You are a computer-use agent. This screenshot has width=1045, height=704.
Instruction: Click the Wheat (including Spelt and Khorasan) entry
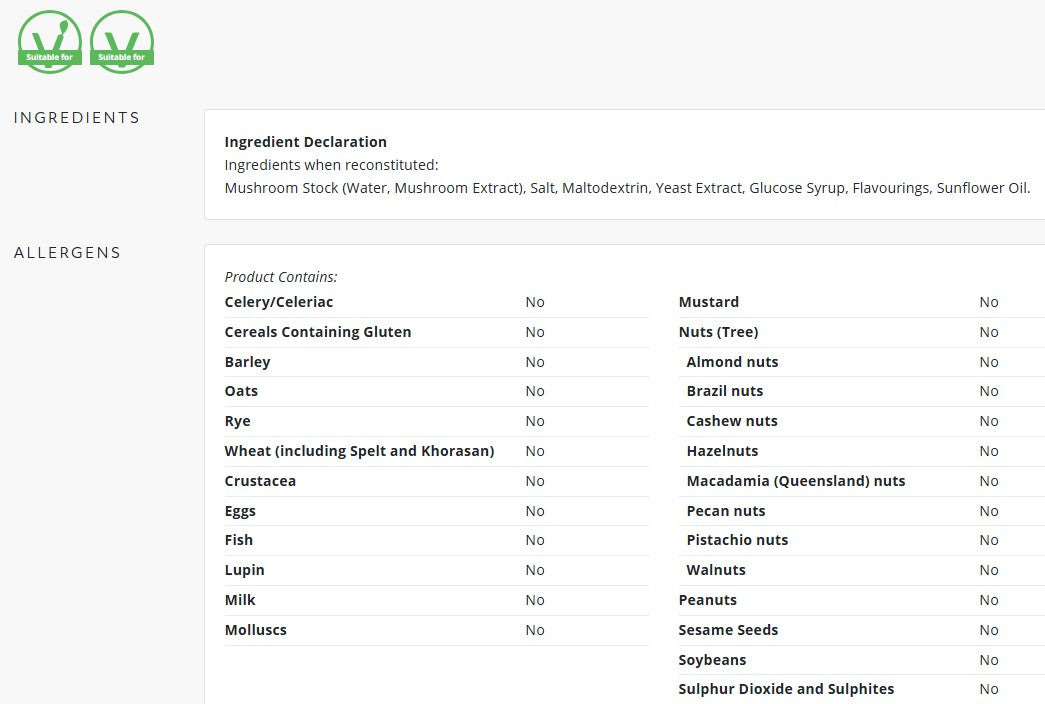(x=359, y=451)
